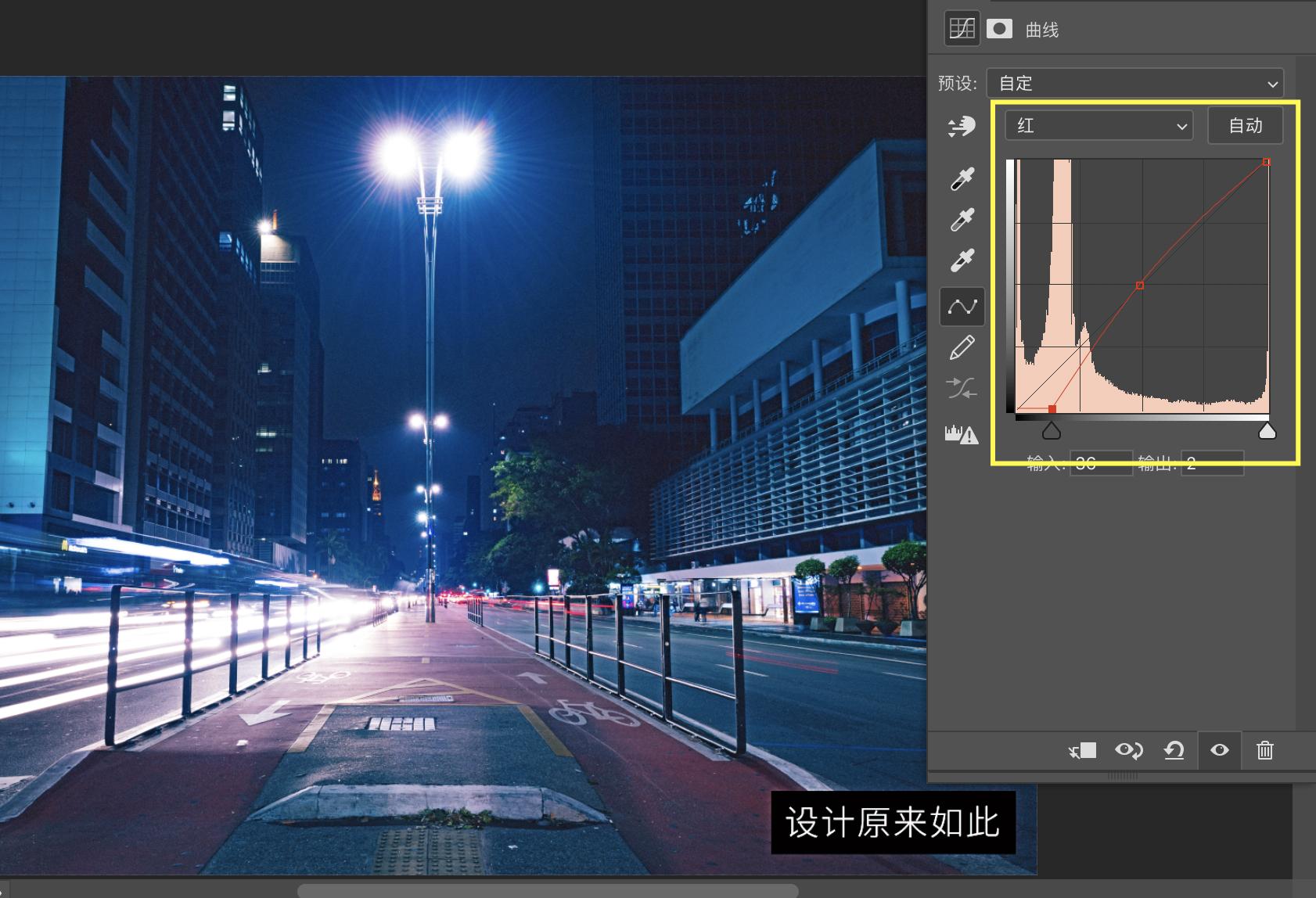Select the curves grid tab icon beside 曲线
Screen dimensions: 1316x898
point(962,28)
